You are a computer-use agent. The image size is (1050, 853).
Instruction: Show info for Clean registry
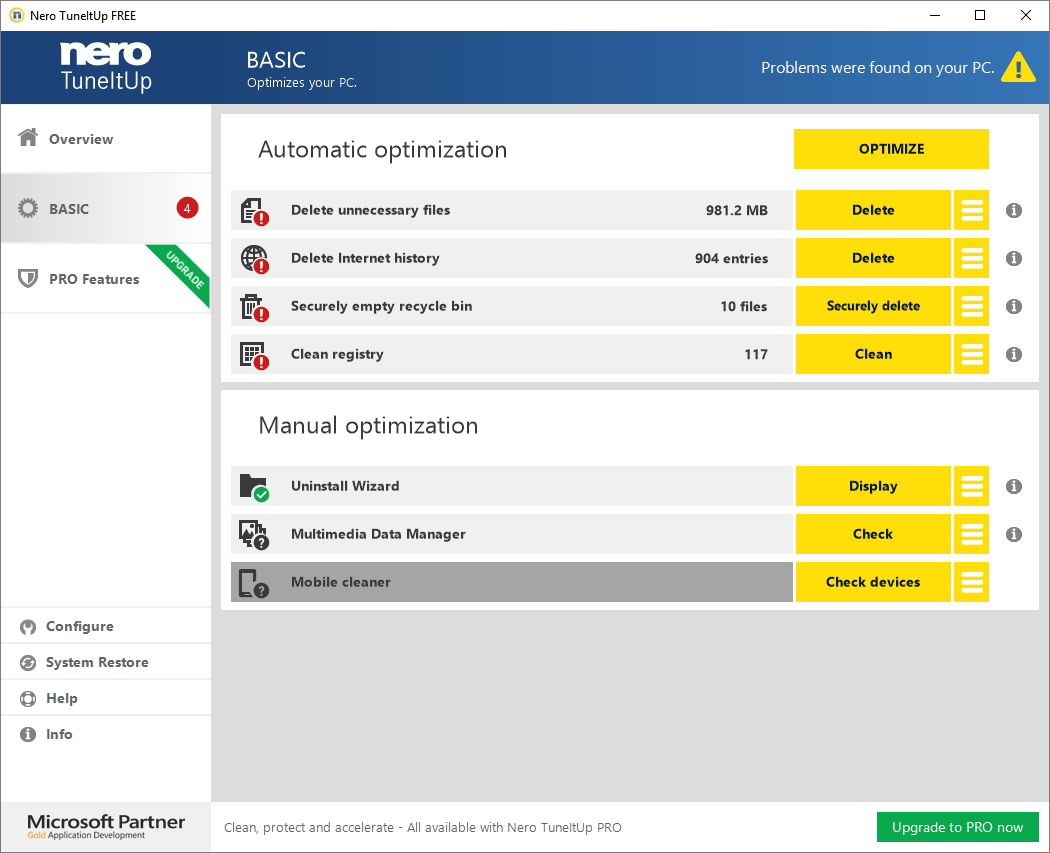tap(1014, 354)
